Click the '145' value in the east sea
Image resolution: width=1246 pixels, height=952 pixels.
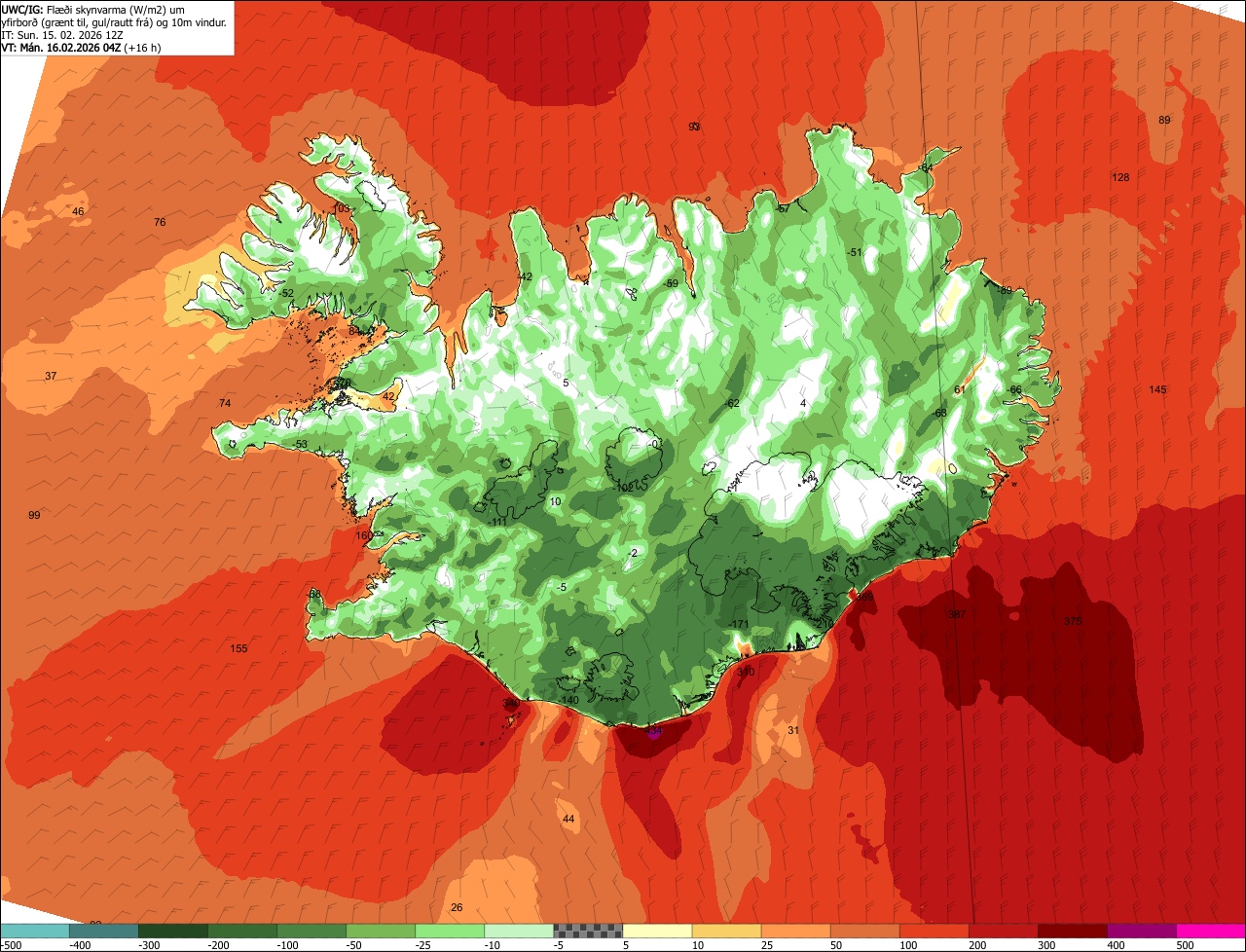(1156, 389)
